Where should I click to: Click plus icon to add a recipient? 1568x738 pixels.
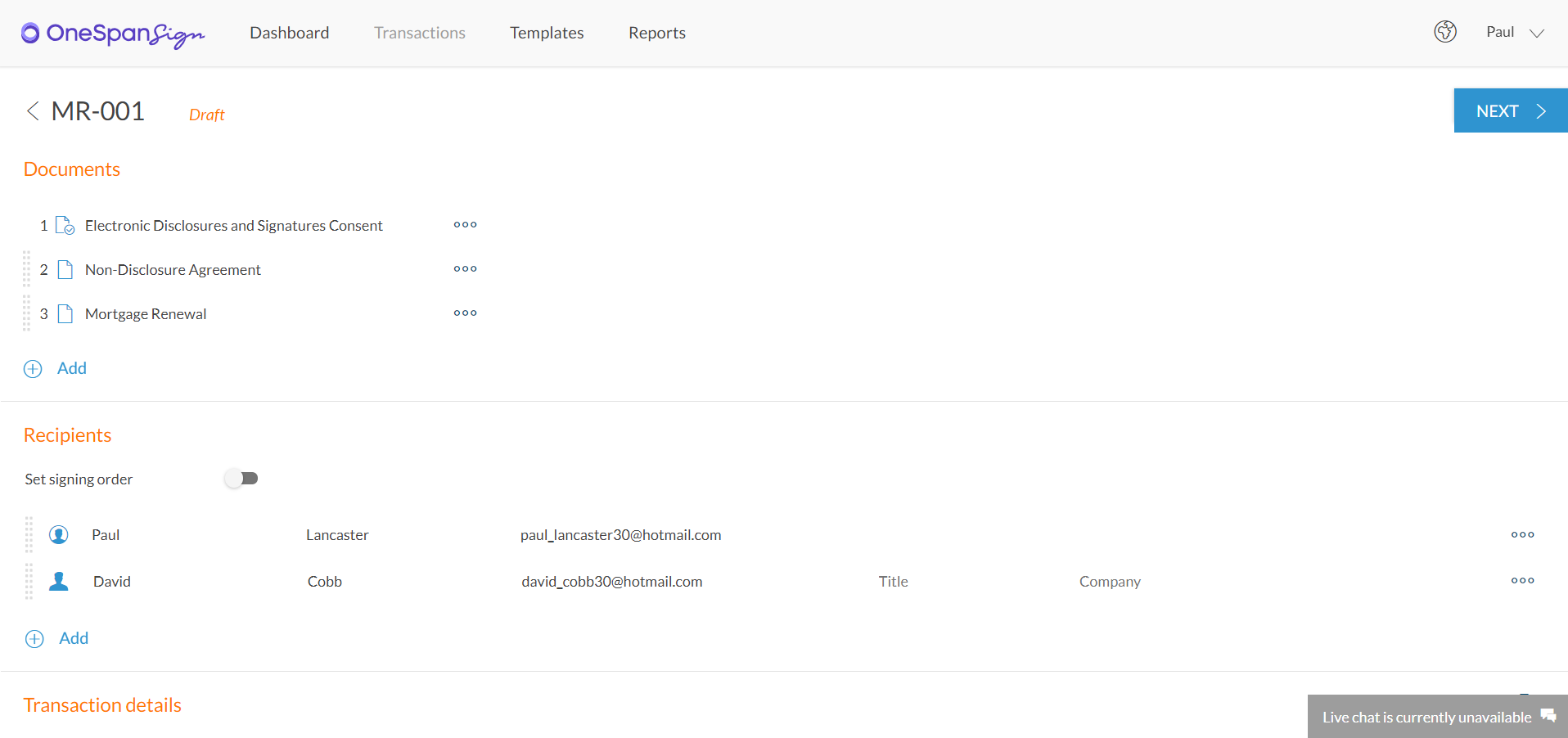click(x=34, y=639)
